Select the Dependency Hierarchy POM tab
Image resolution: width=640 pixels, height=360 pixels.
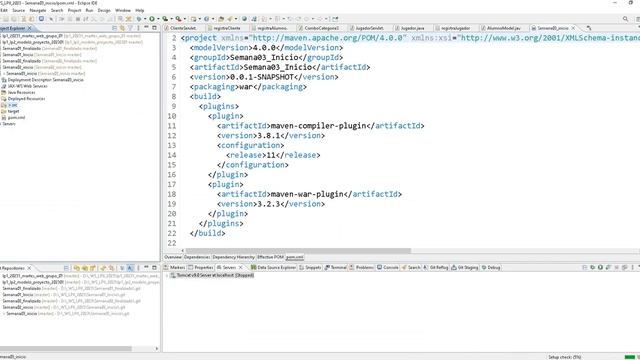point(233,257)
